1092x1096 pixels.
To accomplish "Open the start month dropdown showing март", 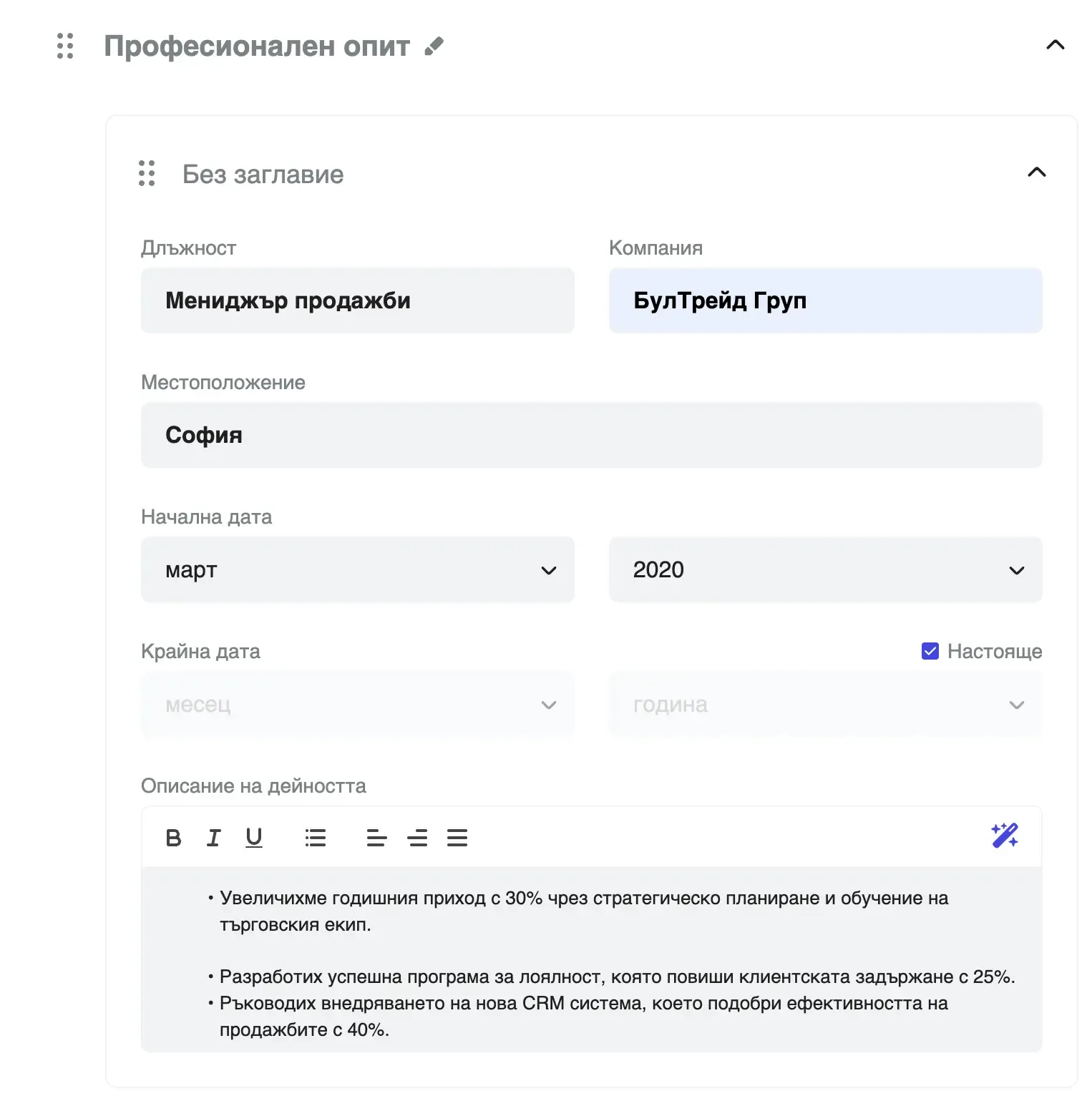I will click(358, 569).
